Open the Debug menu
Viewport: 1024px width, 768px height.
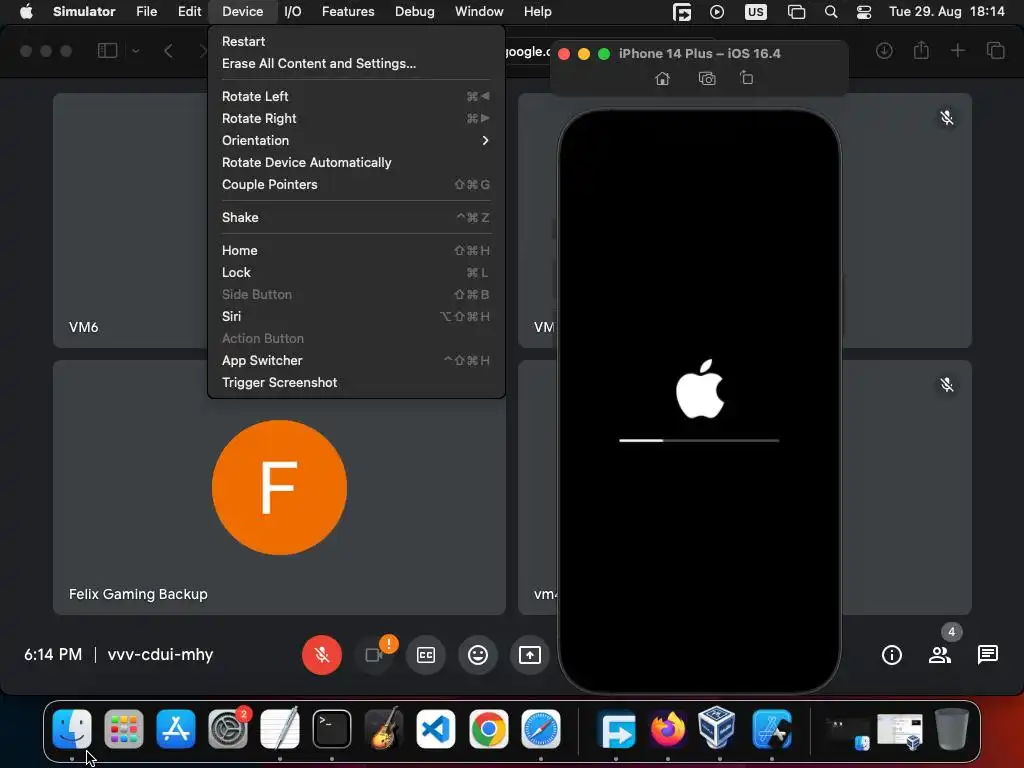coord(415,12)
